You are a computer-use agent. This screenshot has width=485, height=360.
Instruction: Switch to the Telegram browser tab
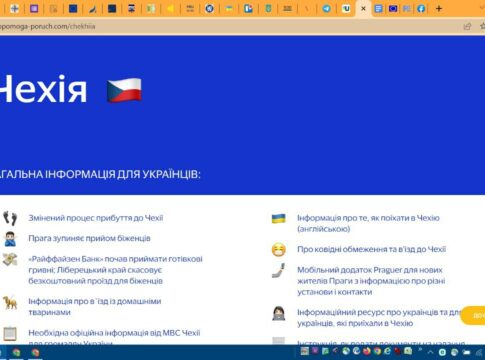(x=326, y=9)
